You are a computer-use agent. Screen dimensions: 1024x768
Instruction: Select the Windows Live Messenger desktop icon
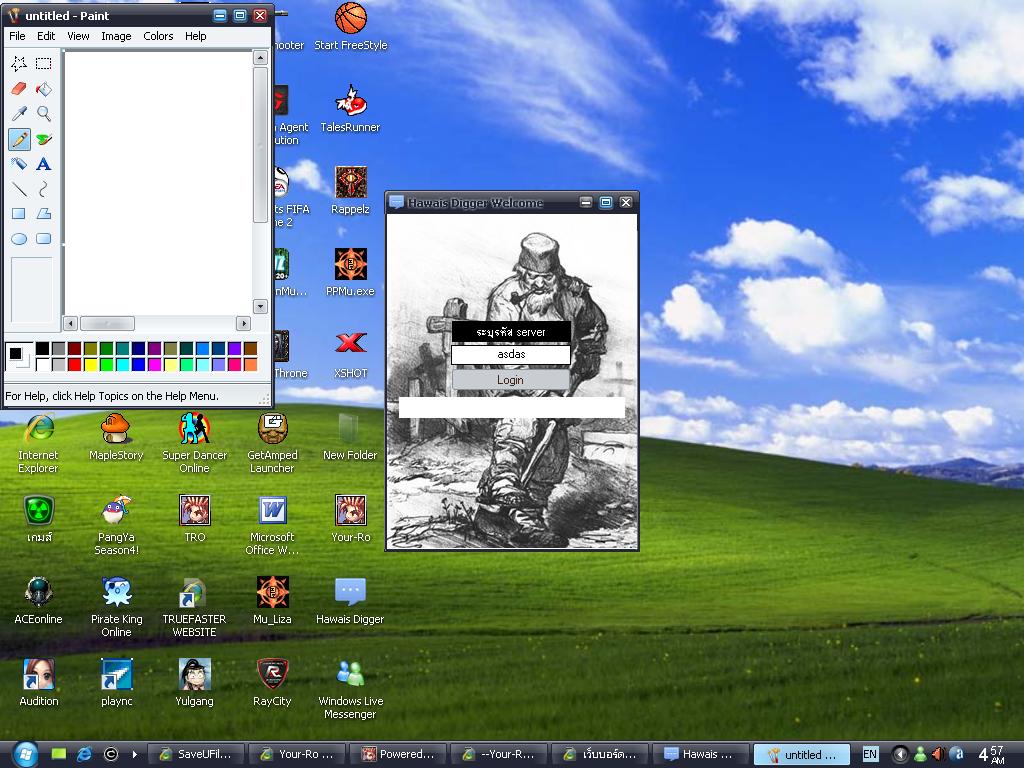tap(351, 690)
